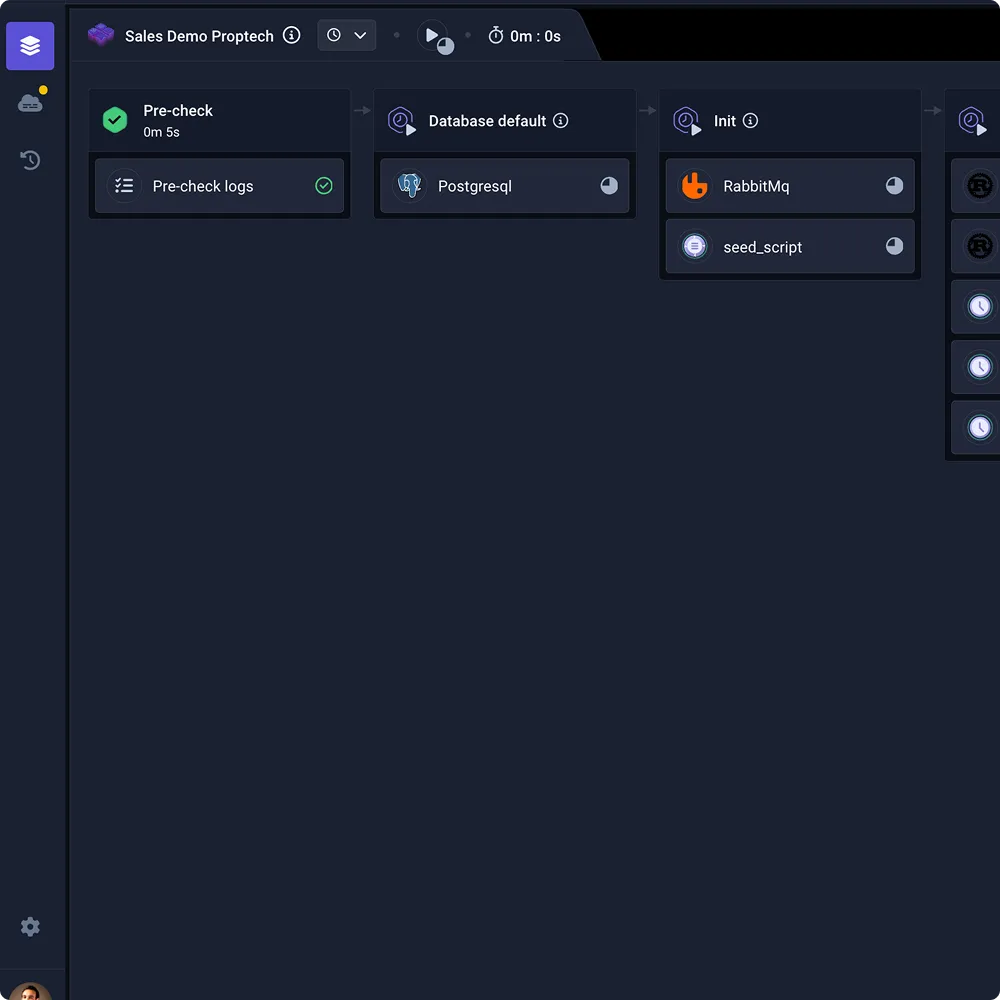
Task: Open user avatar at sidebar bottom
Action: click(x=30, y=990)
